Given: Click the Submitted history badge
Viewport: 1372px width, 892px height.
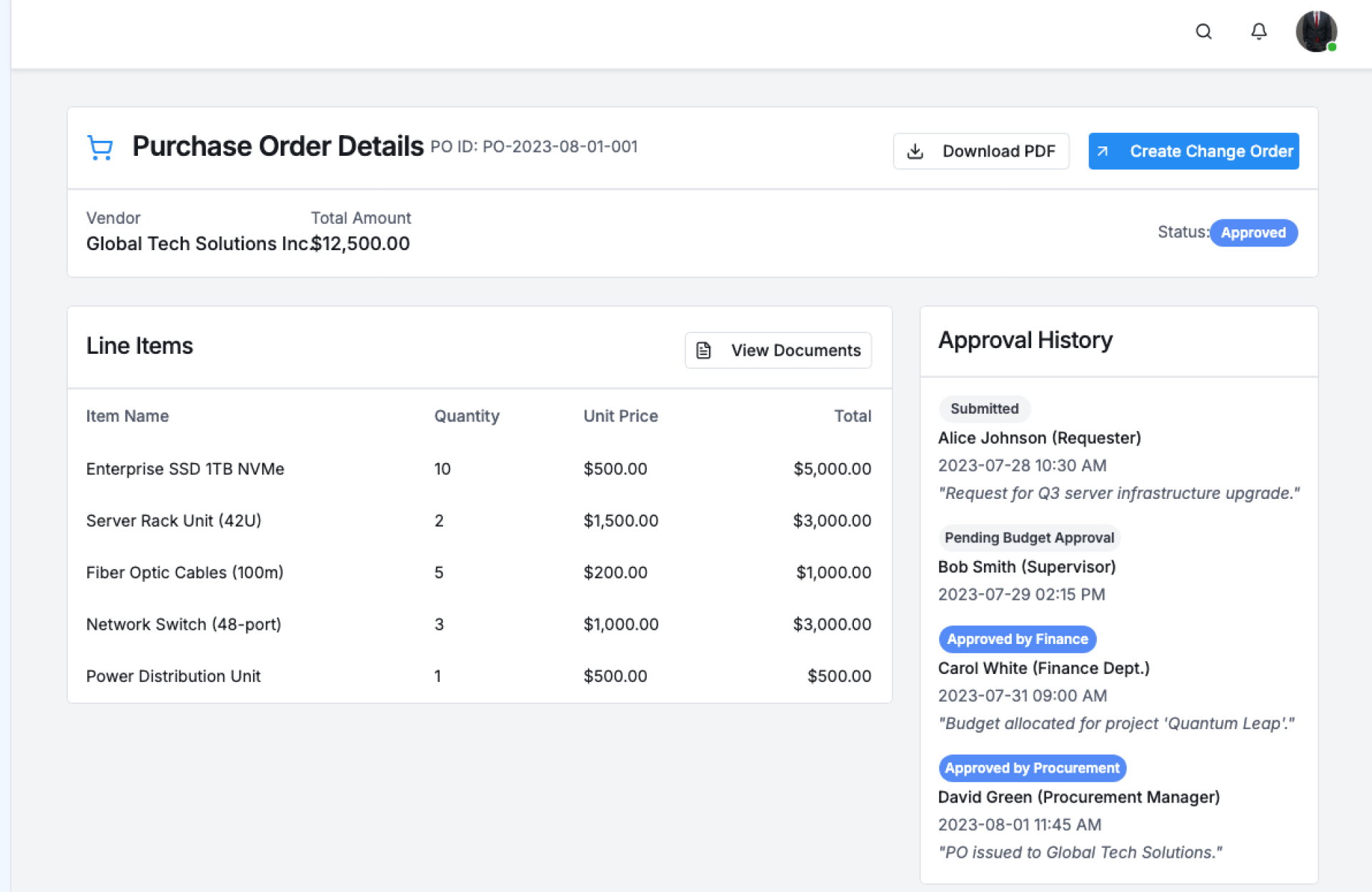Looking at the screenshot, I should [984, 409].
